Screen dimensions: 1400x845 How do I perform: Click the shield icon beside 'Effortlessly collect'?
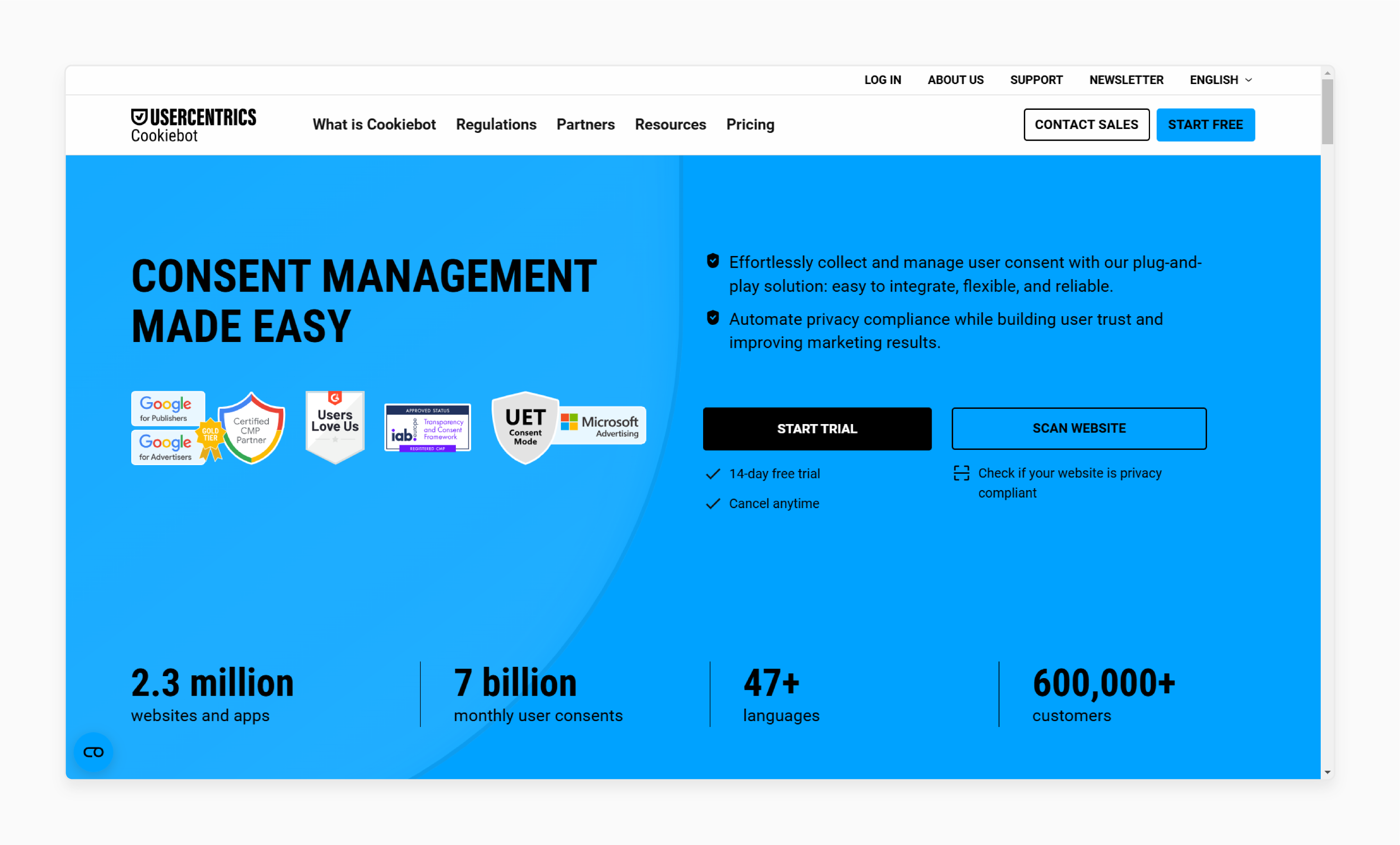tap(712, 261)
